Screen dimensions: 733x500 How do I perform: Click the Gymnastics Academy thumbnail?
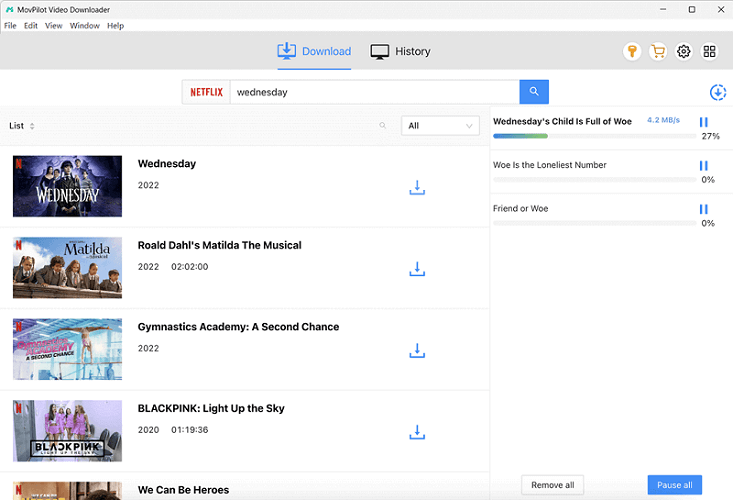[x=67, y=349]
